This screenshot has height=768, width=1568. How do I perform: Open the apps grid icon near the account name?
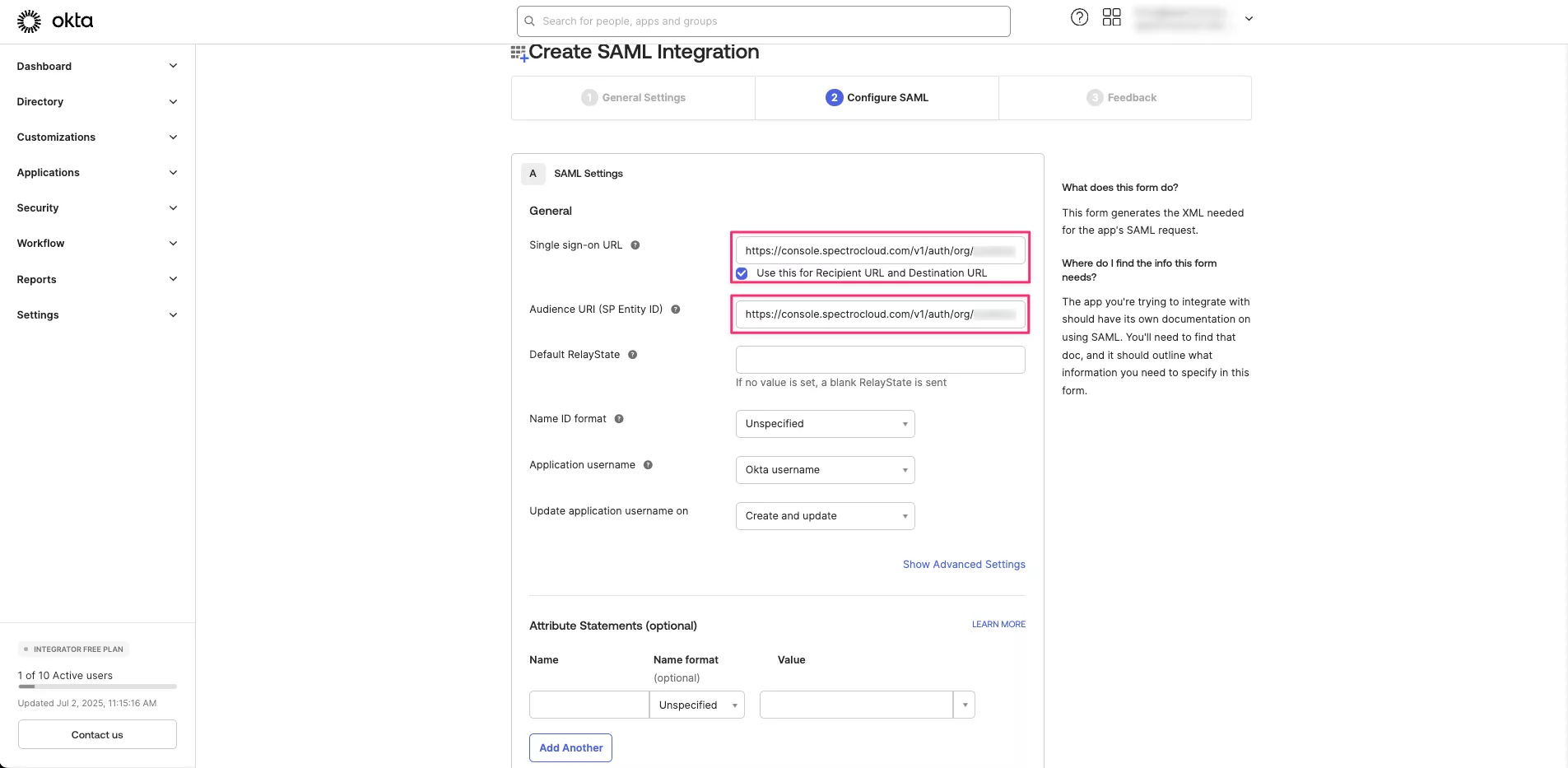[1111, 16]
